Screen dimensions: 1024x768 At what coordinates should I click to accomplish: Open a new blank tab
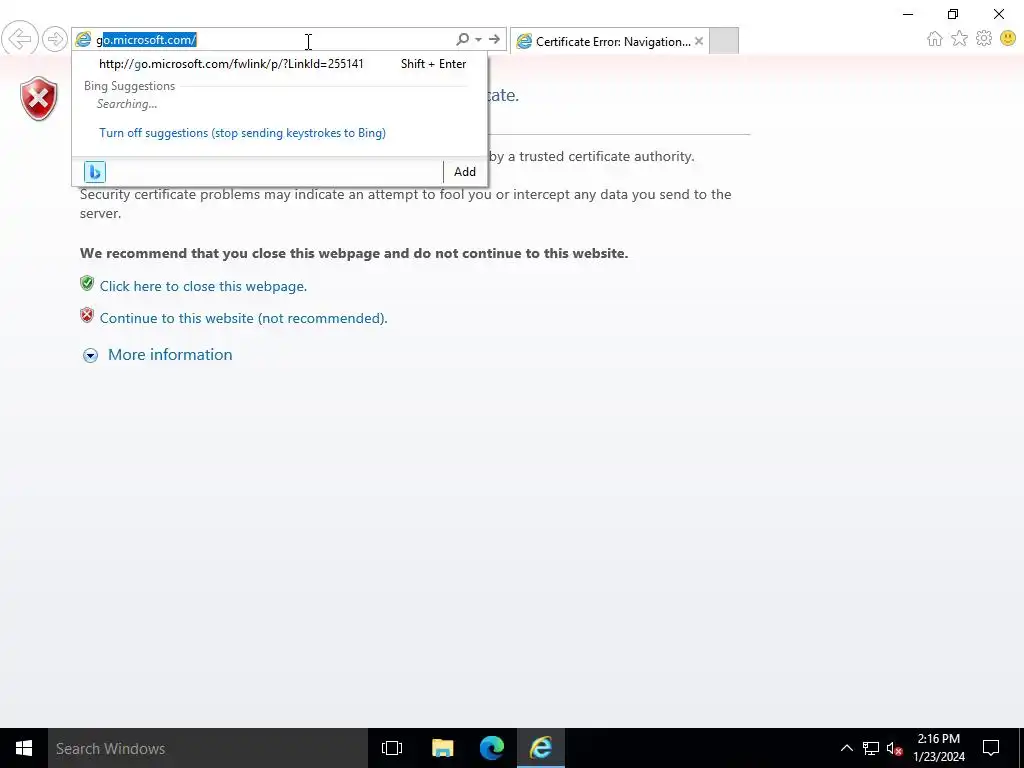pos(724,40)
